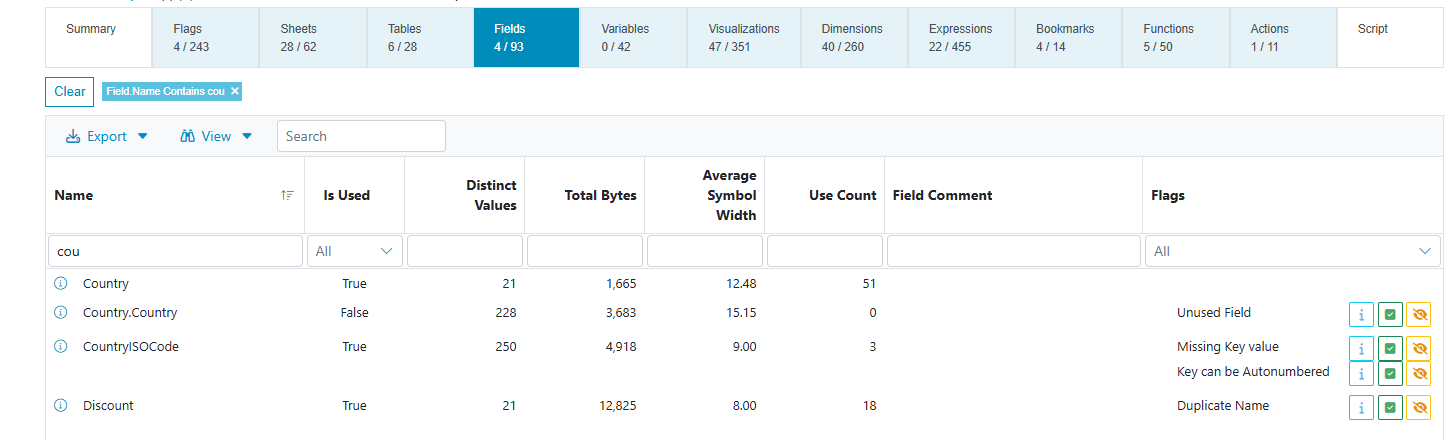Click info icon beside Discount field
This screenshot has height=440, width=1454.
pyautogui.click(x=60, y=406)
